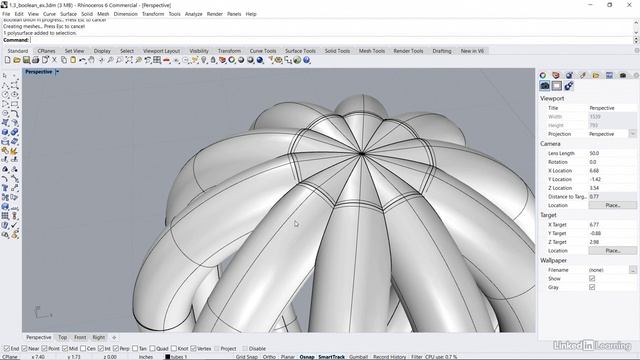Browse wallpaper filename with the ... button

click(632, 270)
